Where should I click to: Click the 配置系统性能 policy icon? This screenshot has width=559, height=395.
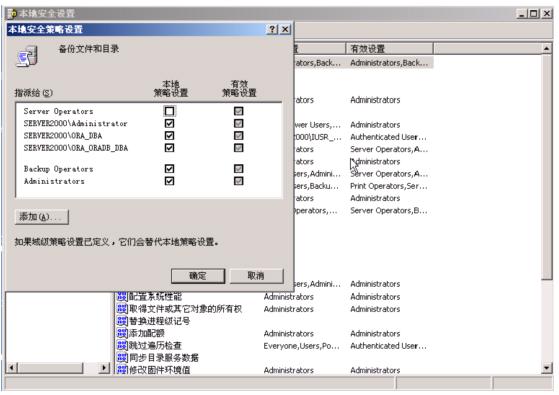click(122, 296)
